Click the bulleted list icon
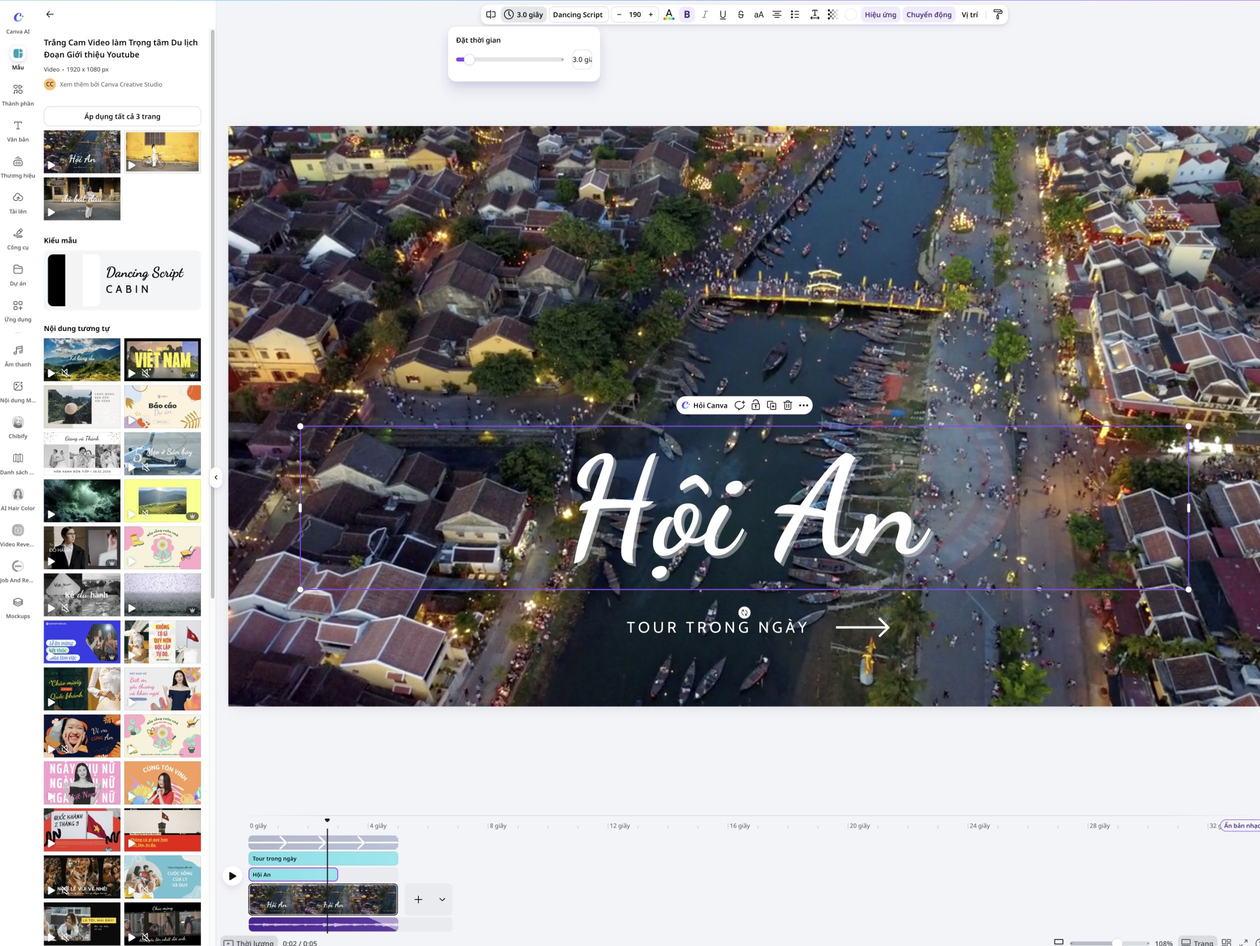Viewport: 1260px width, 946px height. 795,15
